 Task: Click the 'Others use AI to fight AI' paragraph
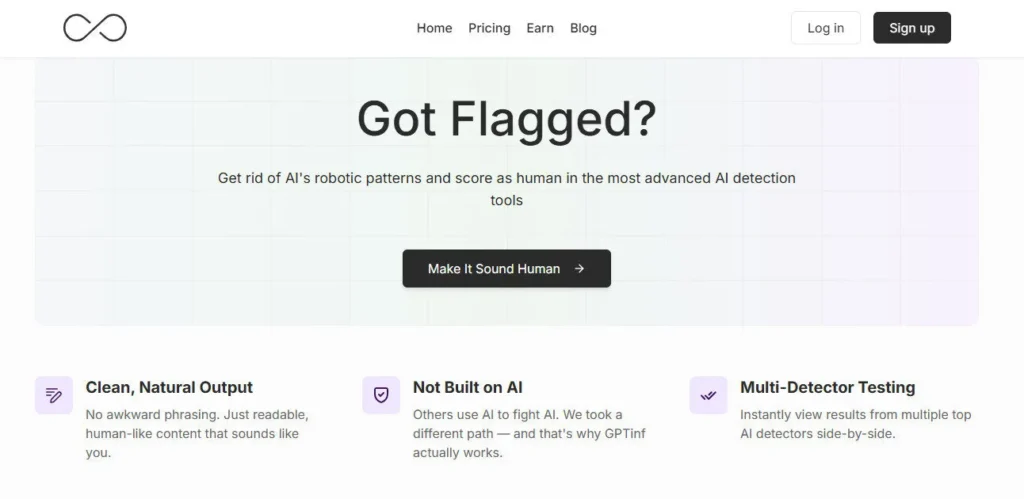point(517,433)
